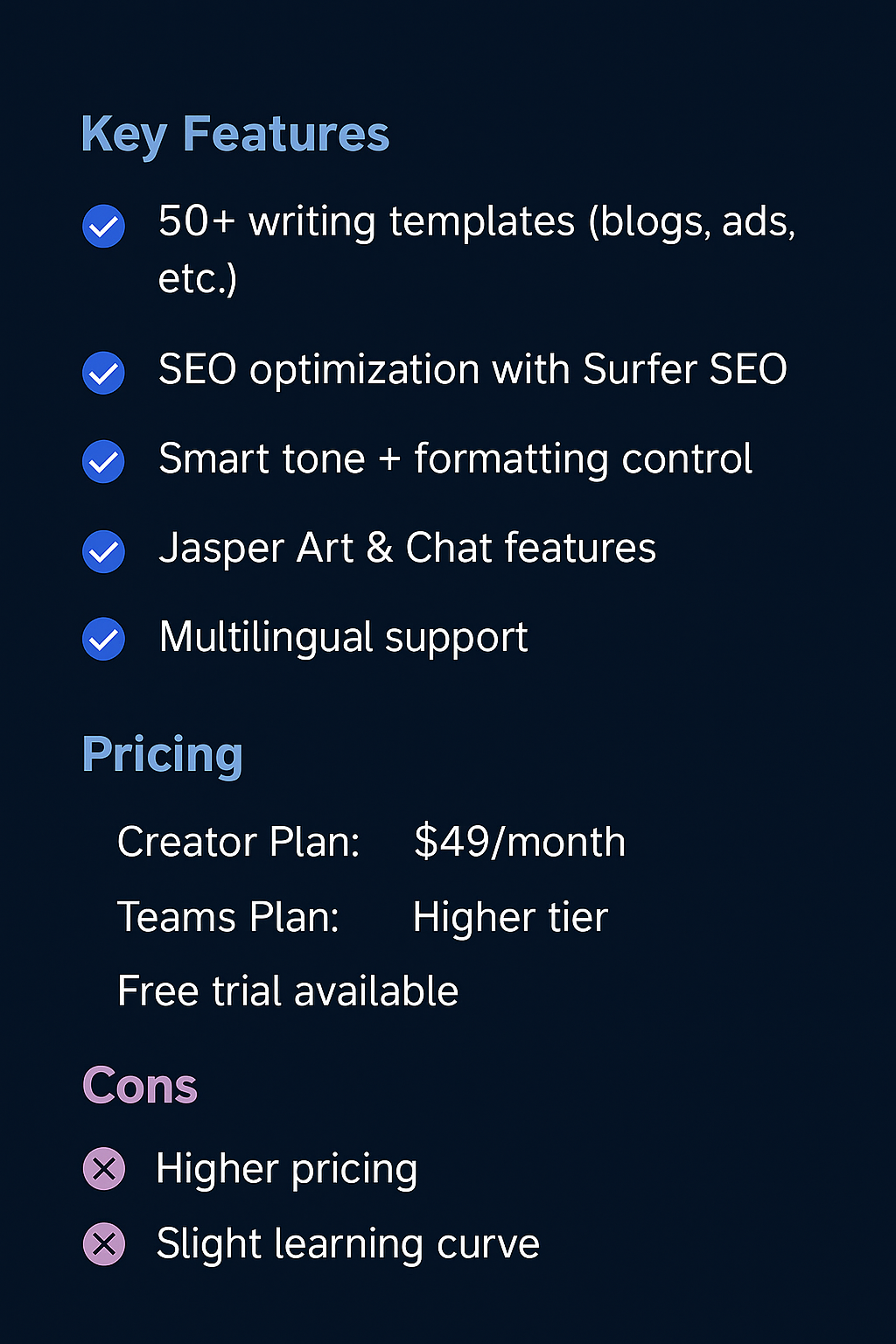Click checkmark icon next to SEO optimization

[103, 373]
